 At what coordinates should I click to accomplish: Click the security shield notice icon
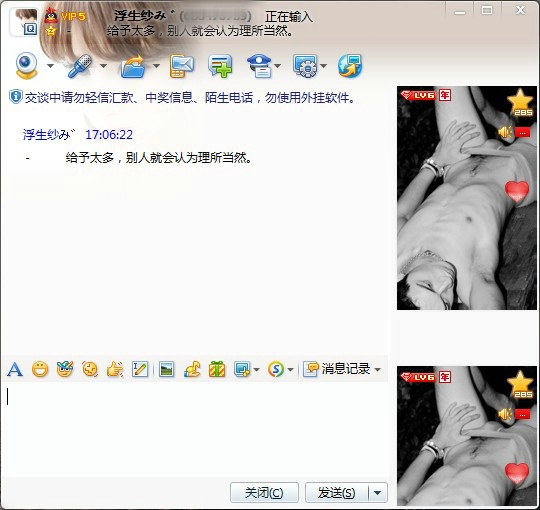click(x=15, y=97)
